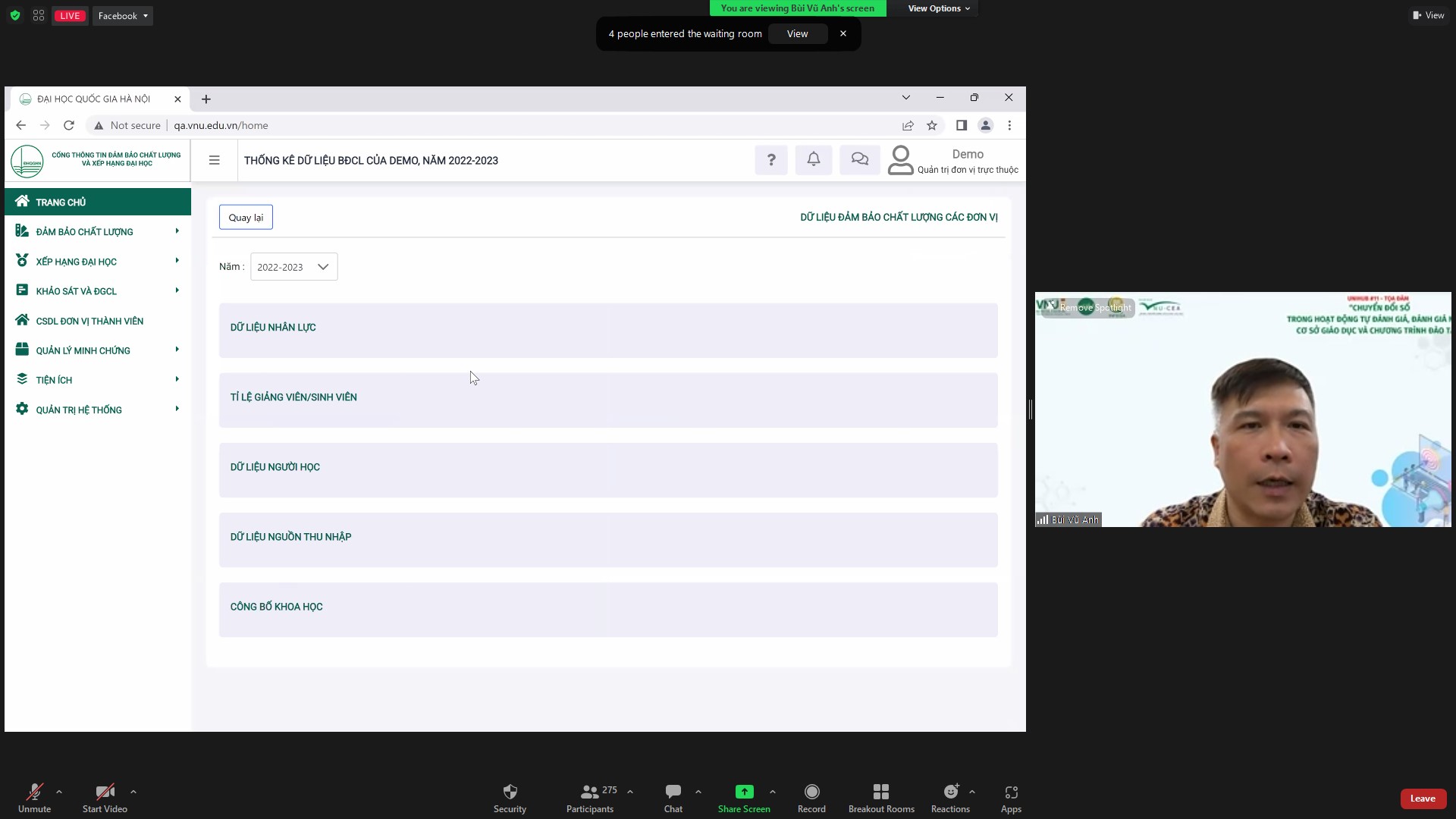Open the Breakout Rooms icon

click(880, 792)
